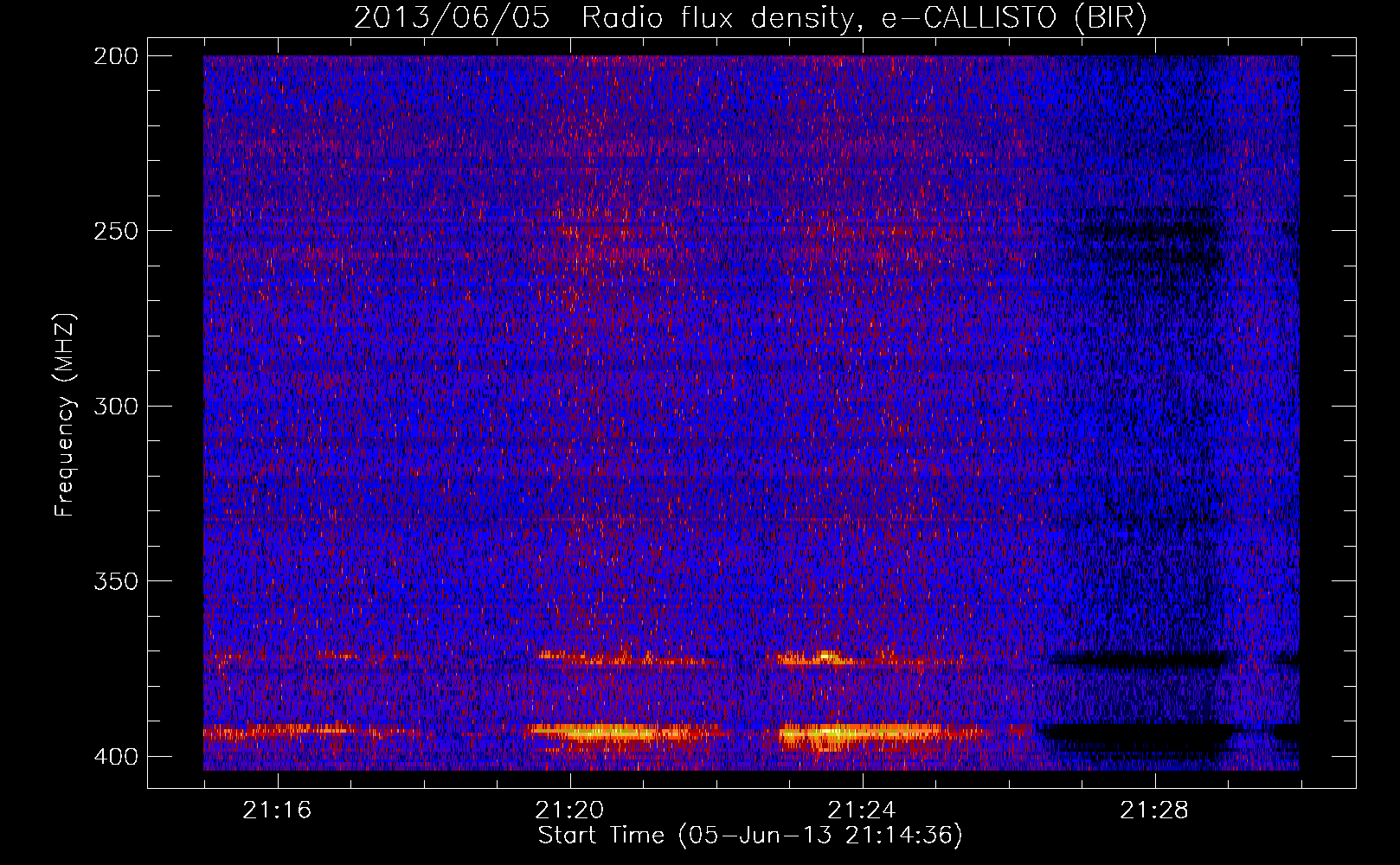Click the 21:16 time axis label
The width and height of the screenshot is (1400, 865).
point(277,811)
